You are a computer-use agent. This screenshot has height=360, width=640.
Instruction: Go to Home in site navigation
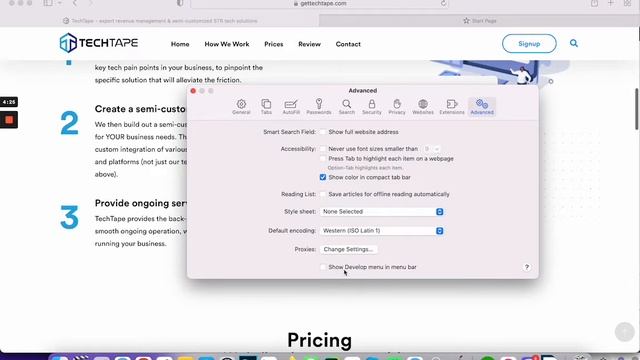[180, 44]
